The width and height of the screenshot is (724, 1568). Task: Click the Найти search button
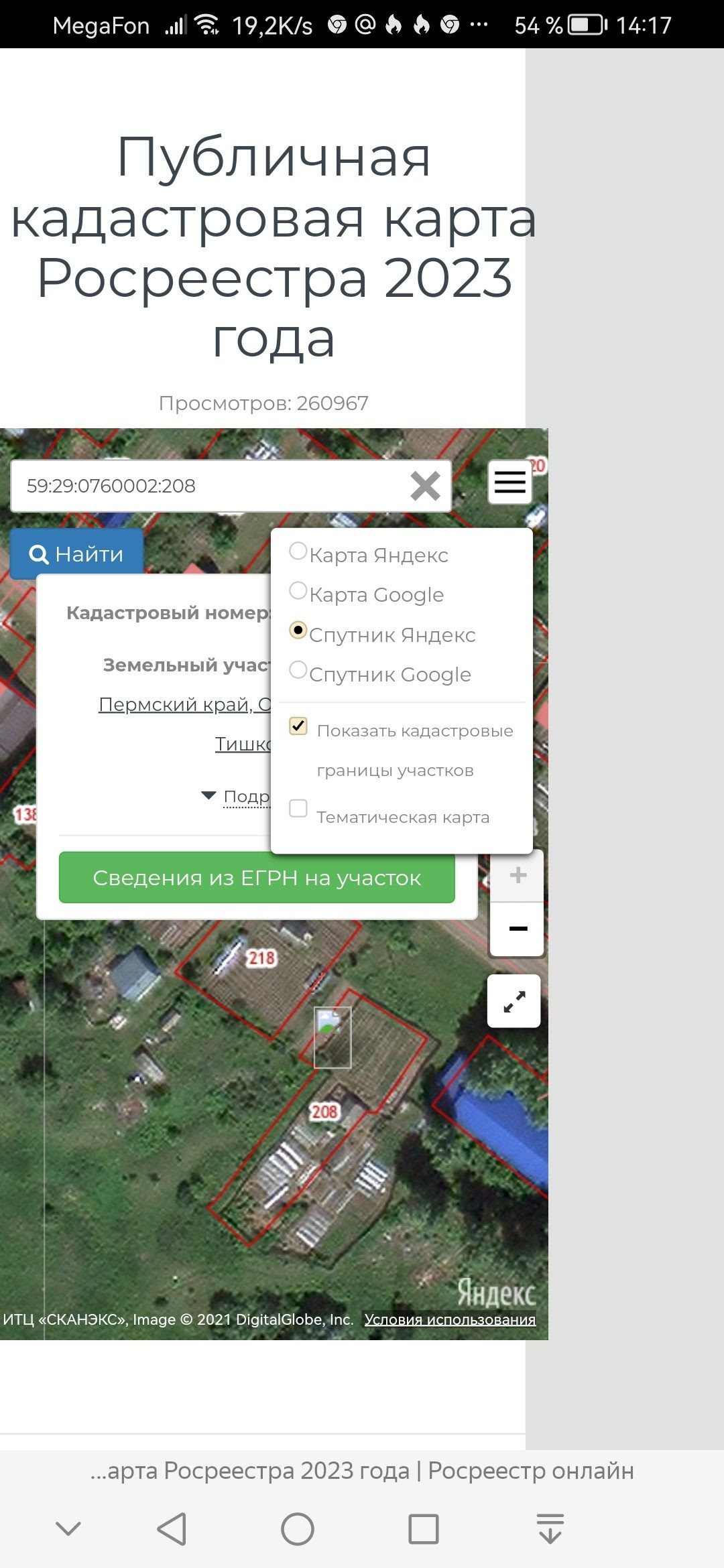76,553
